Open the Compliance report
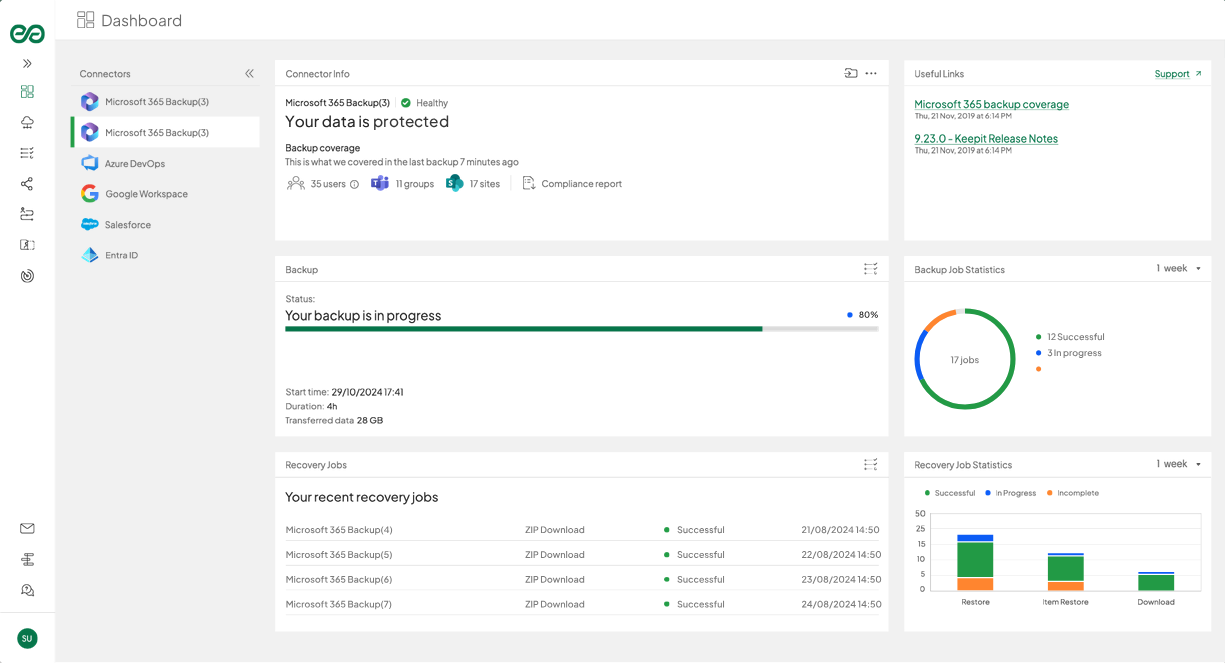 (x=580, y=184)
